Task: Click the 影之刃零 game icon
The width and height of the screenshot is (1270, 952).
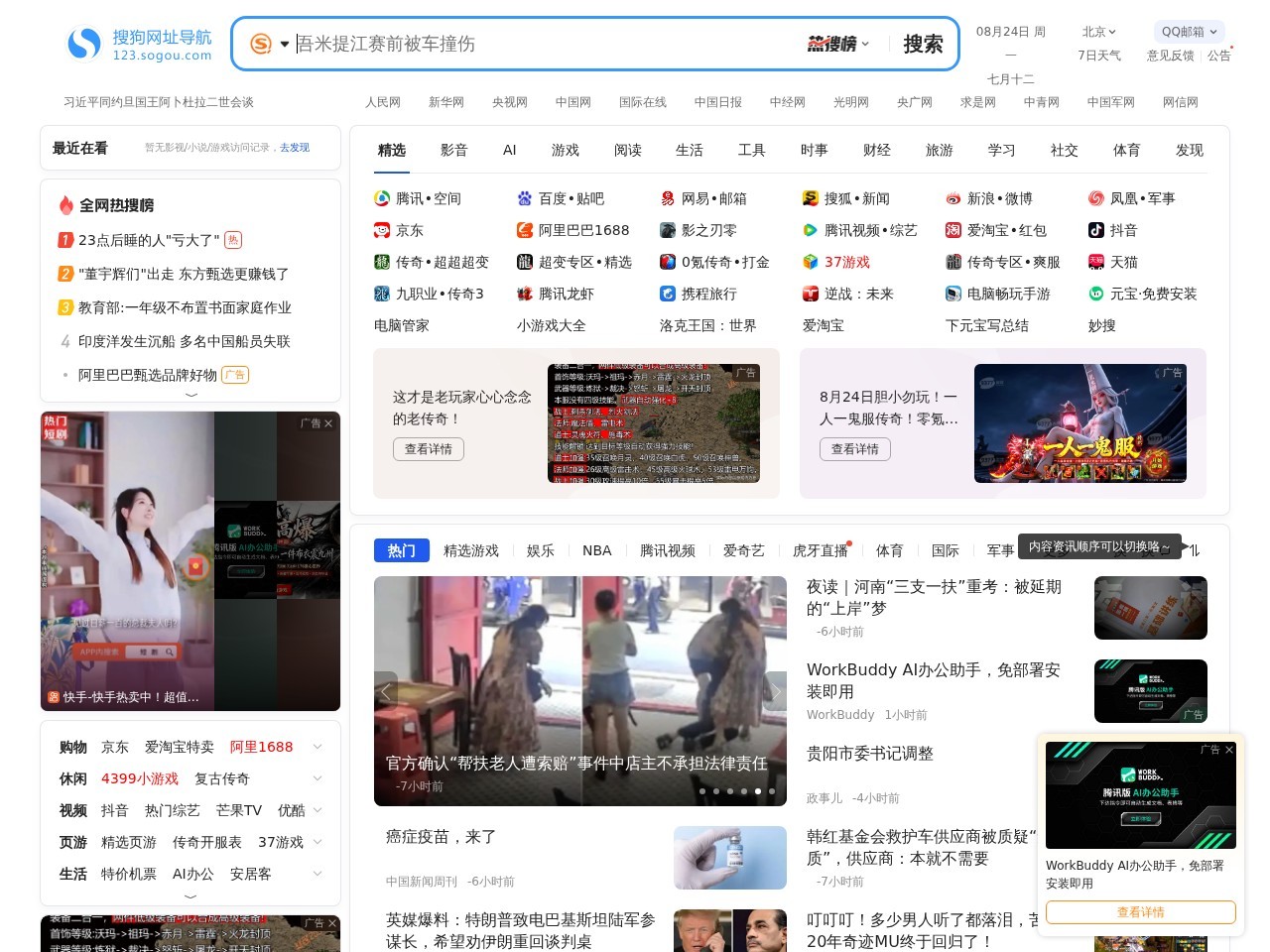Action: click(668, 230)
